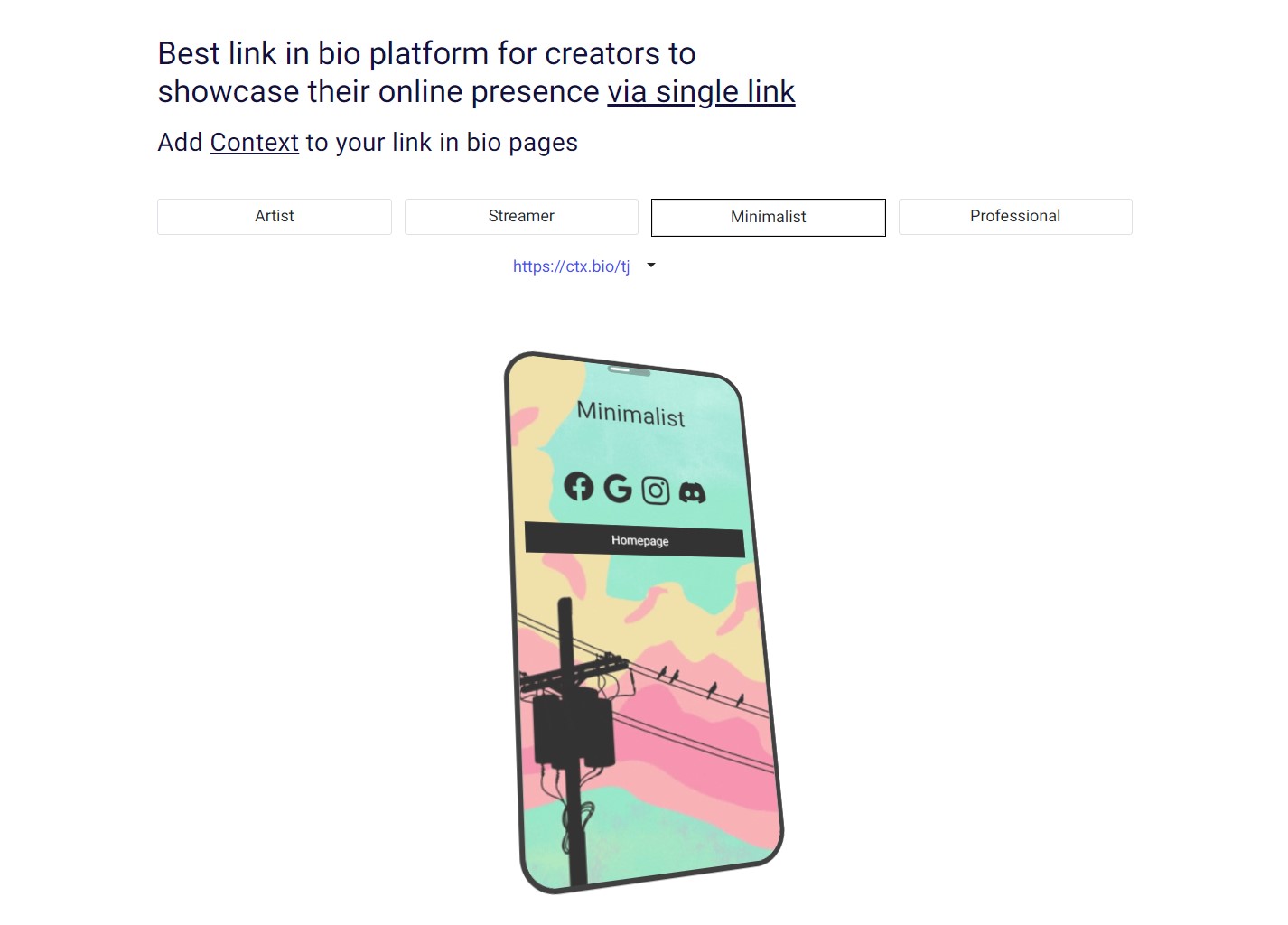
Task: Click the Minimalist title on the phone screen
Action: (630, 414)
